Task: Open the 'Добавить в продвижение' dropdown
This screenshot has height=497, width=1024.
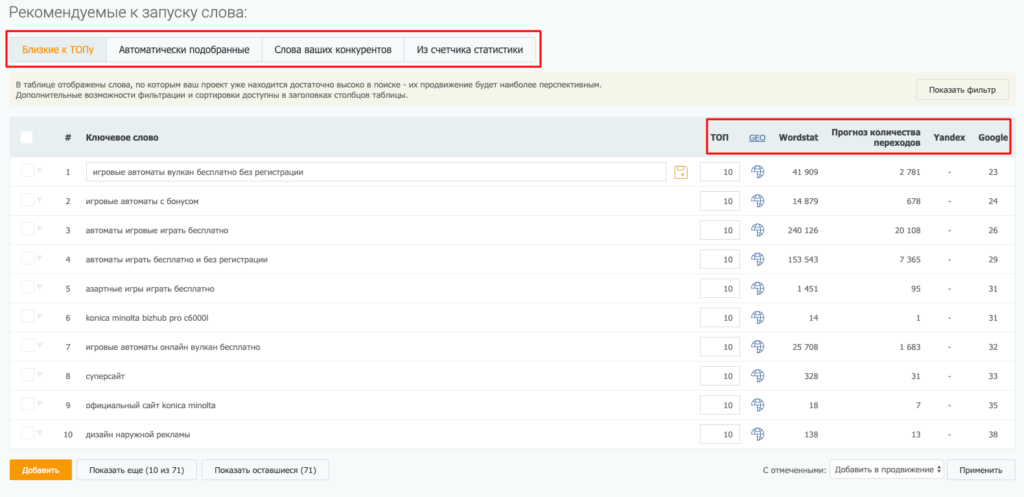Action: pos(887,469)
